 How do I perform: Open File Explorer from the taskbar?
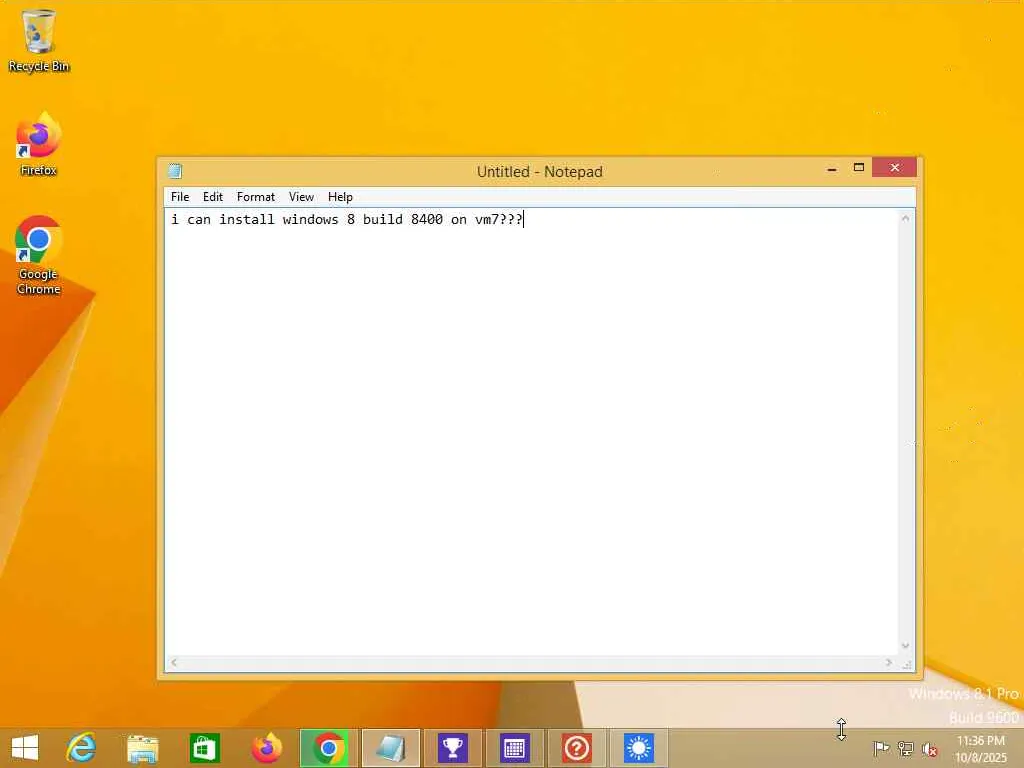pos(142,748)
